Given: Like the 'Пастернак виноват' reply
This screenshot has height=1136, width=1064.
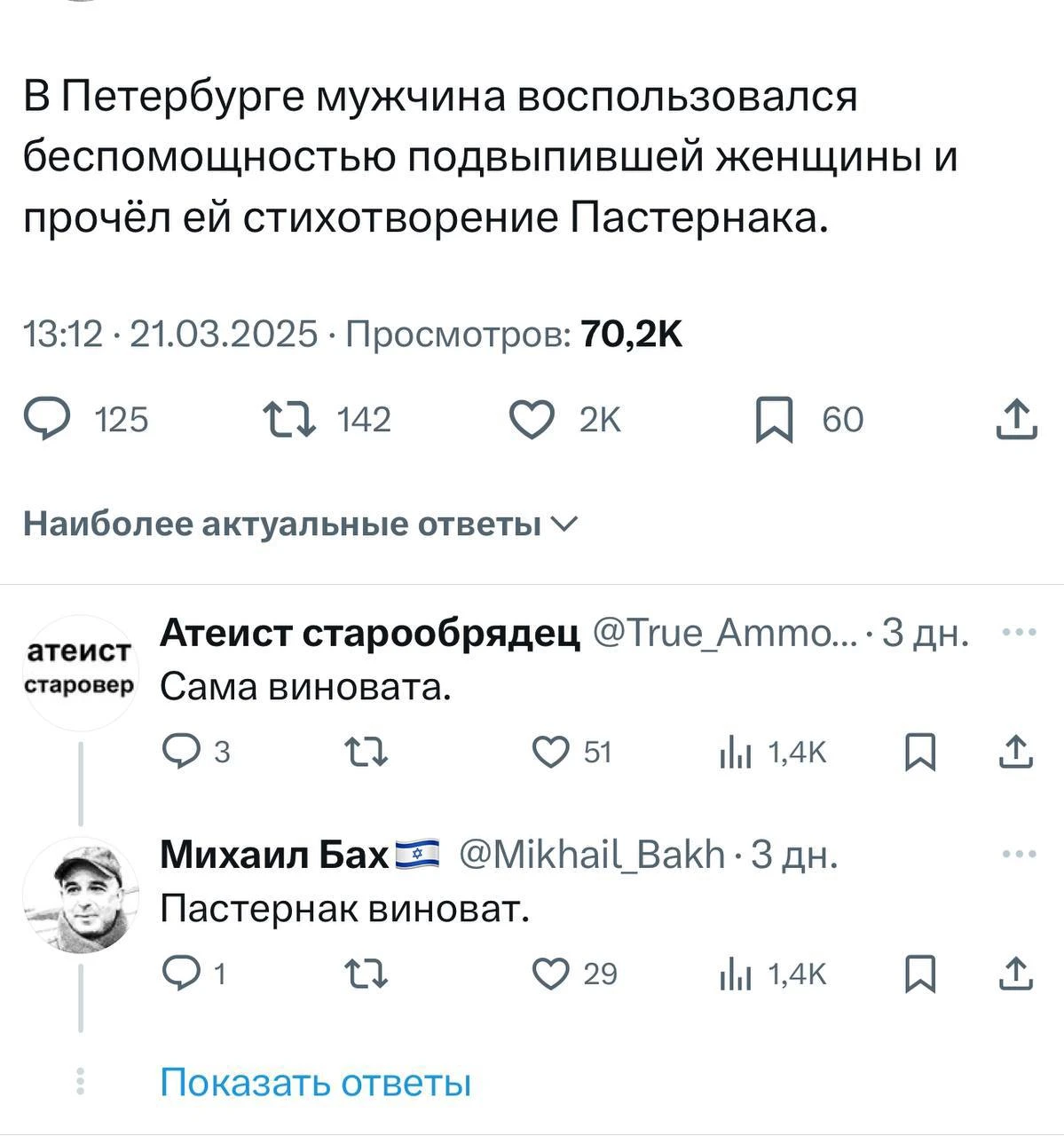Looking at the screenshot, I should pos(550,974).
